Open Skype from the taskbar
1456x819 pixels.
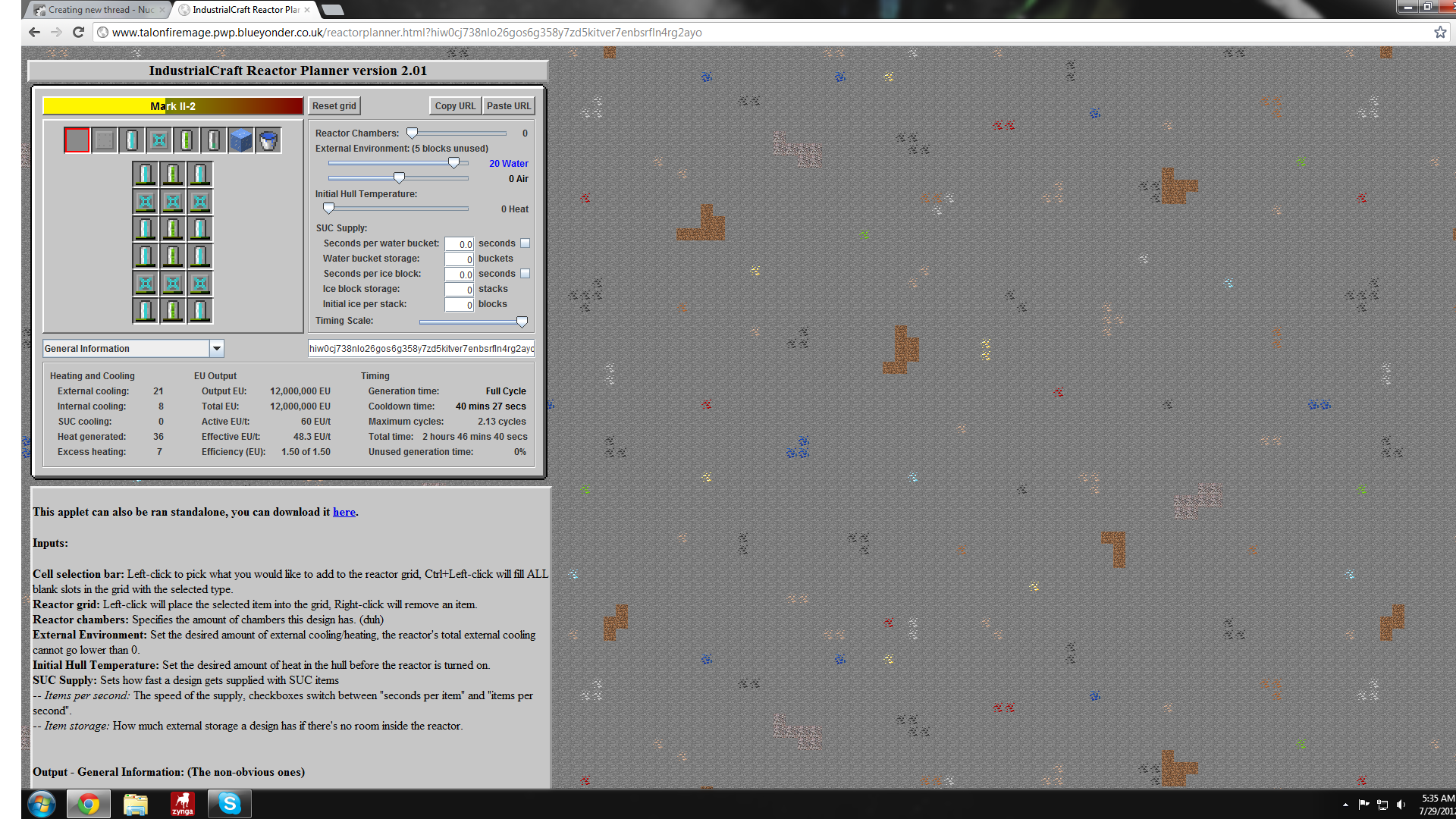229,804
